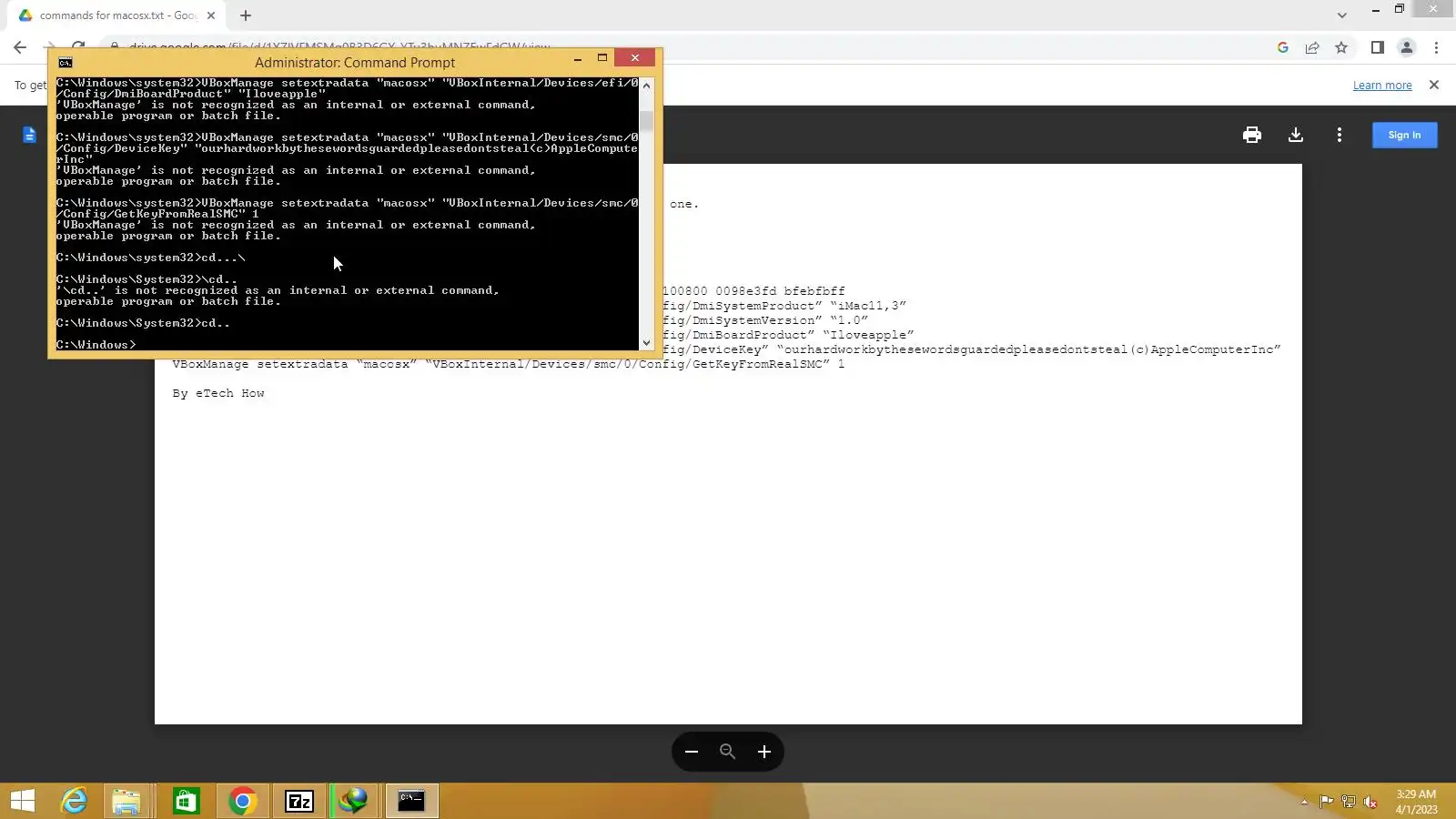Screen dimensions: 1456x819
Task: Open the Chrome three-dot menu
Action: [x=1436, y=47]
